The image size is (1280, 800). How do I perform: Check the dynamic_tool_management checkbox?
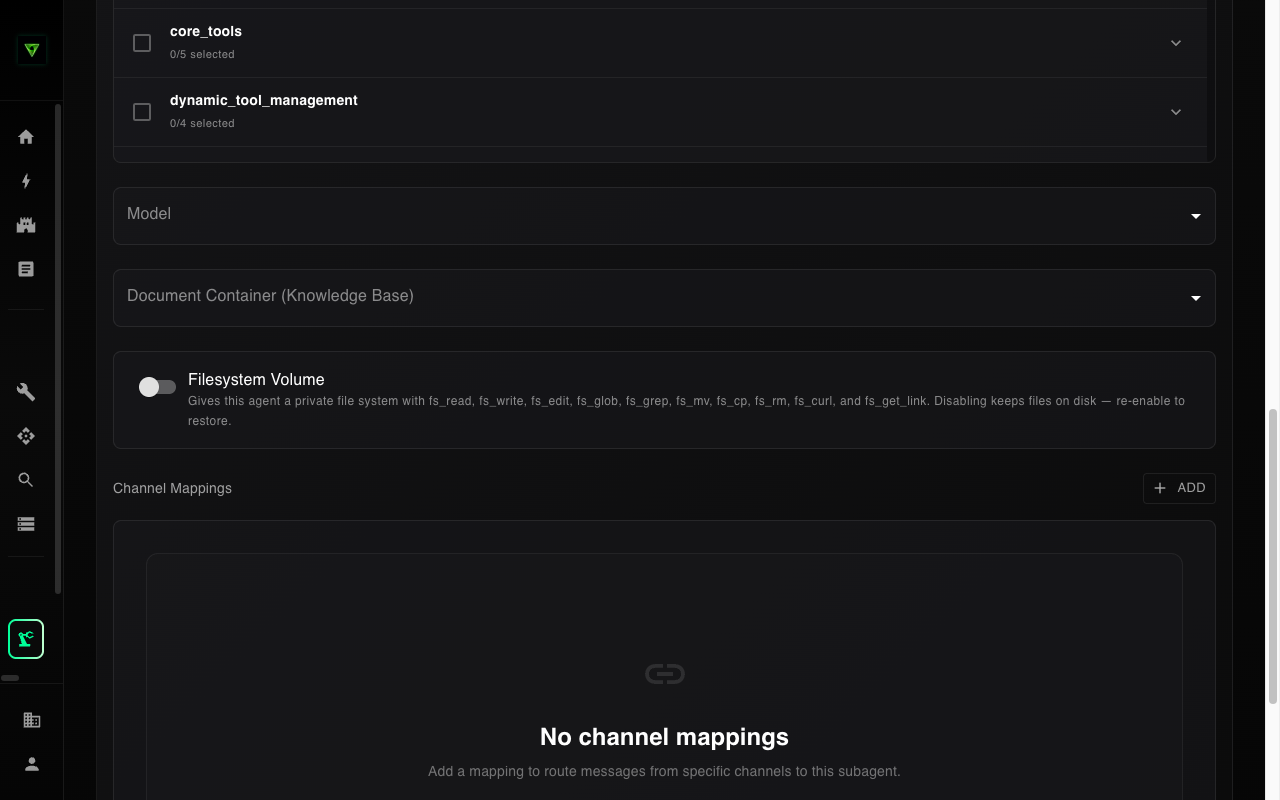pos(142,112)
